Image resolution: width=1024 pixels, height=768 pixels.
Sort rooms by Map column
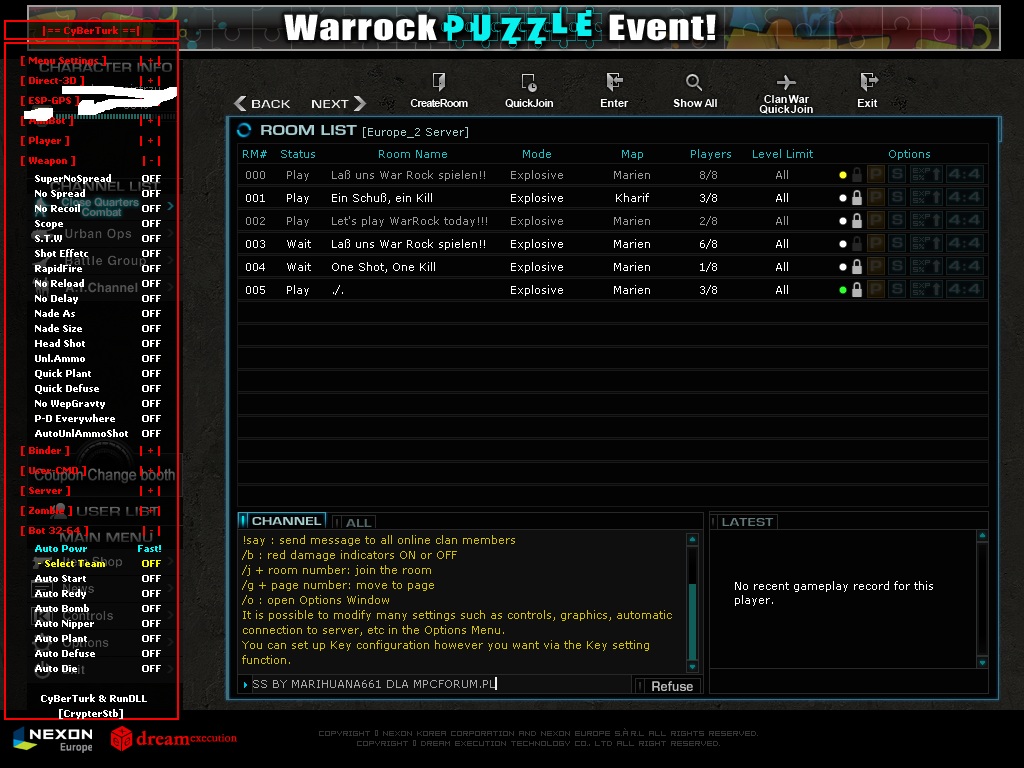pyautogui.click(x=632, y=154)
